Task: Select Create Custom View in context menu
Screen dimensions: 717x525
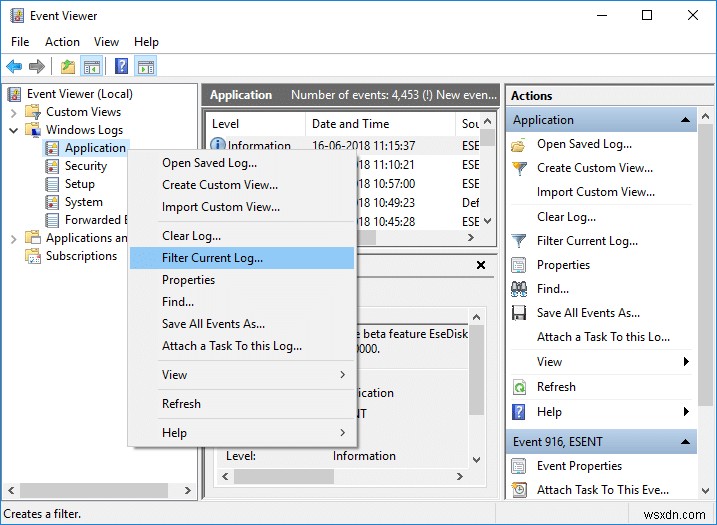Action: coord(242,185)
